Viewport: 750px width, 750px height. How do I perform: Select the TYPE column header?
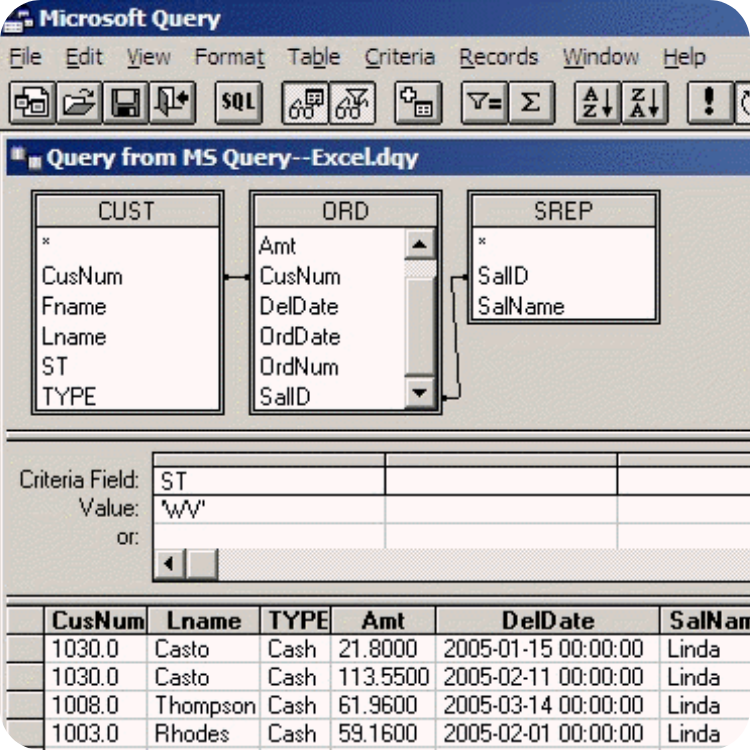click(296, 621)
